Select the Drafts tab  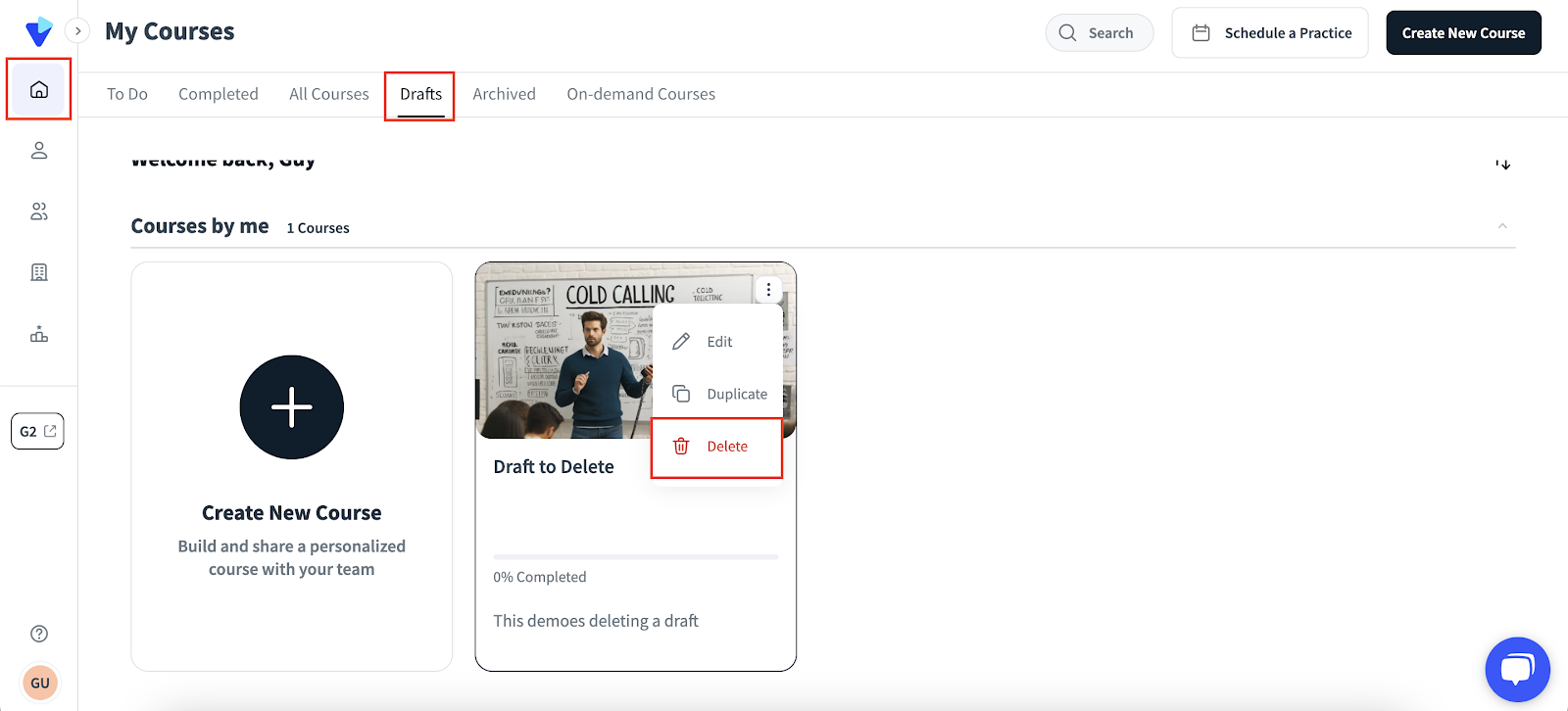click(421, 94)
